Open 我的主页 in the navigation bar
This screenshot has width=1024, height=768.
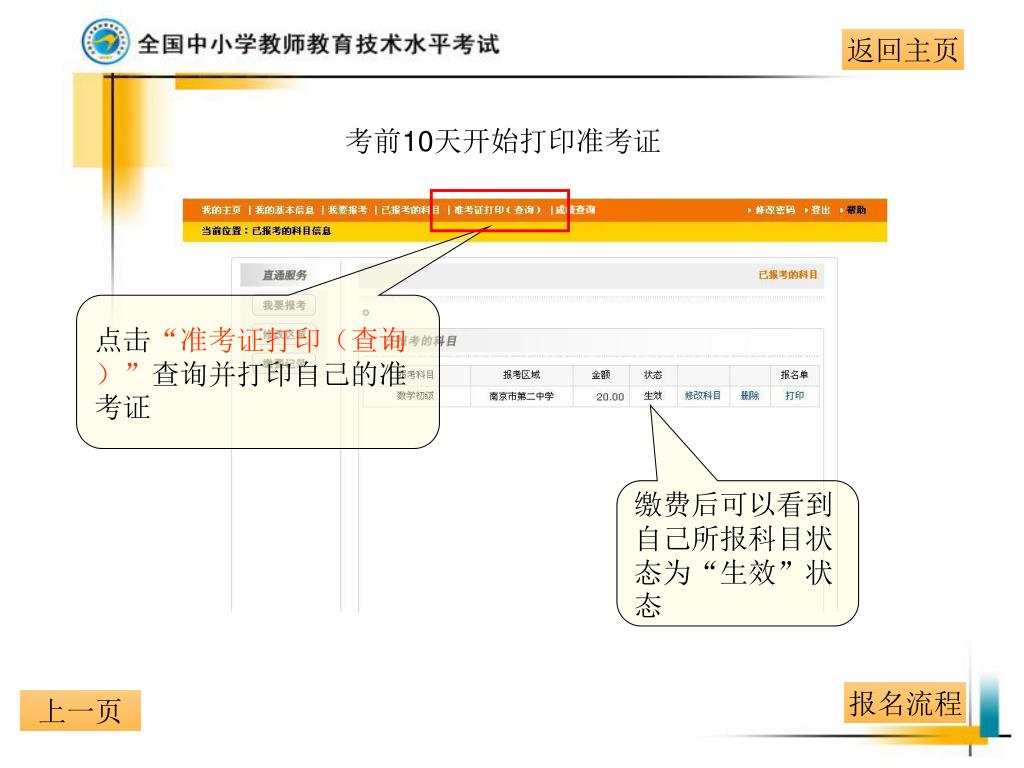click(x=221, y=210)
